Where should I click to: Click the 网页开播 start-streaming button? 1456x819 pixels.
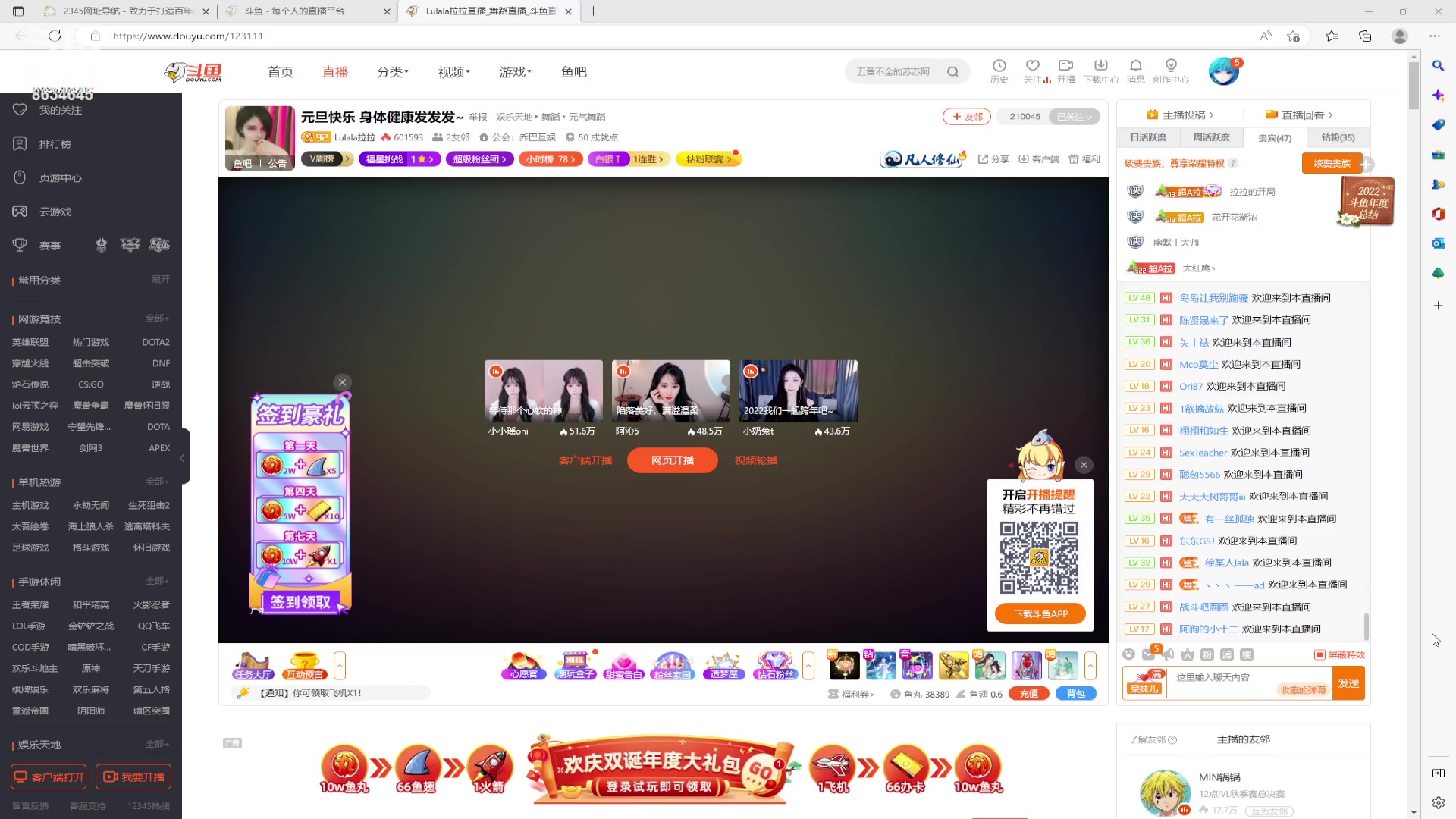(672, 460)
